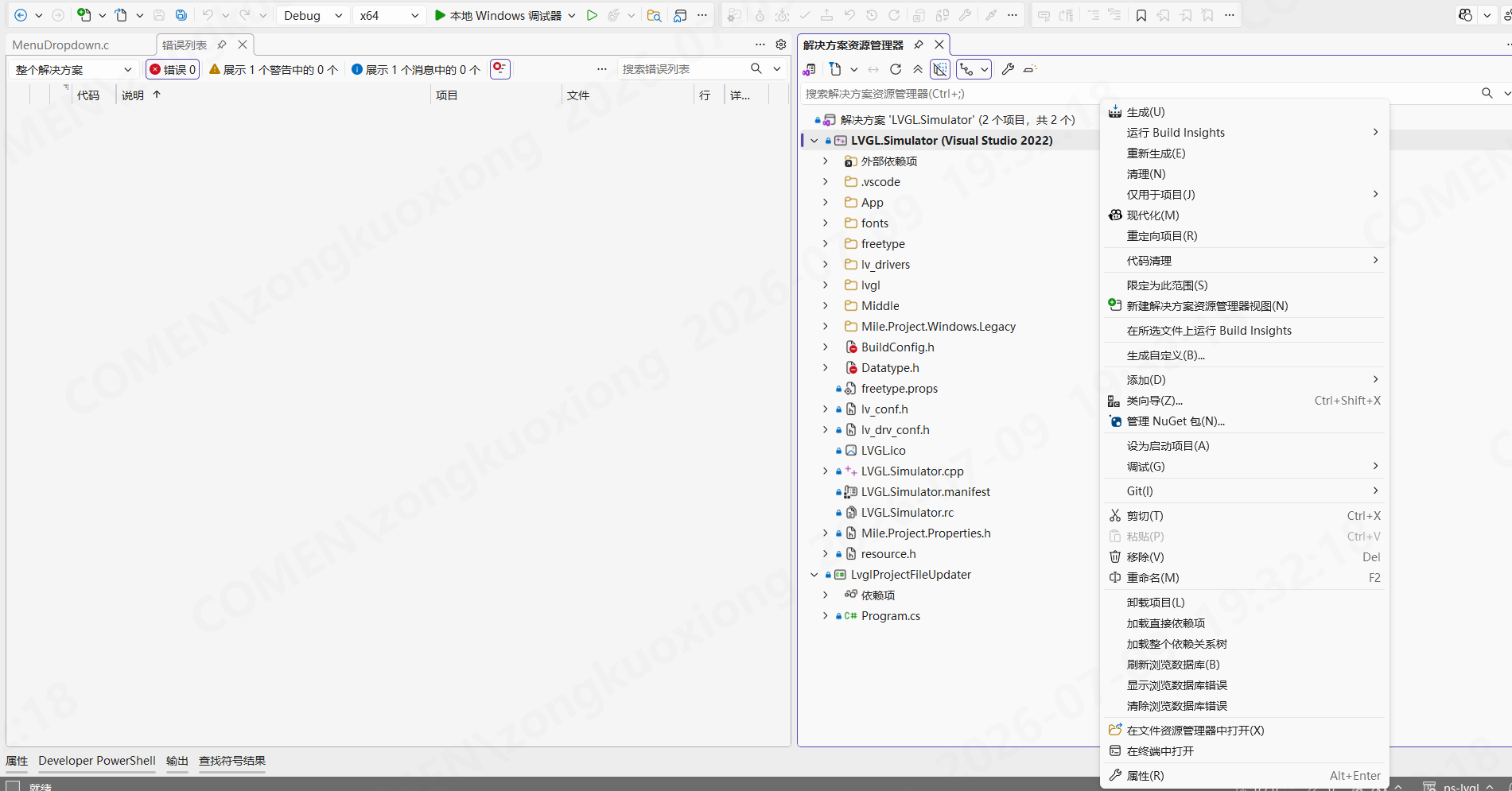Click the 现代化(M) Copilot icon in the menu

coord(1115,215)
